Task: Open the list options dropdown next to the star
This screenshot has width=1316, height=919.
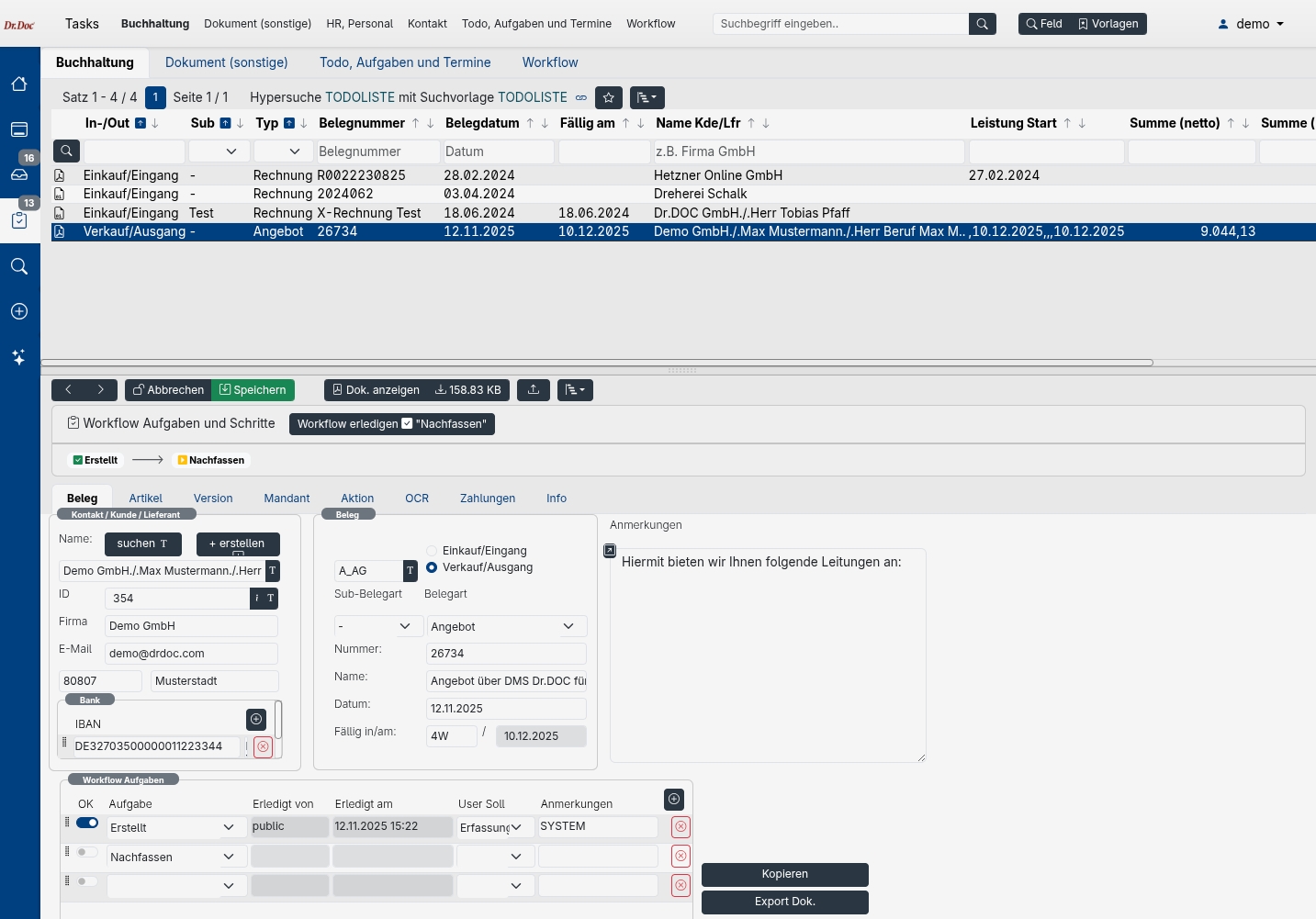Action: click(x=647, y=97)
